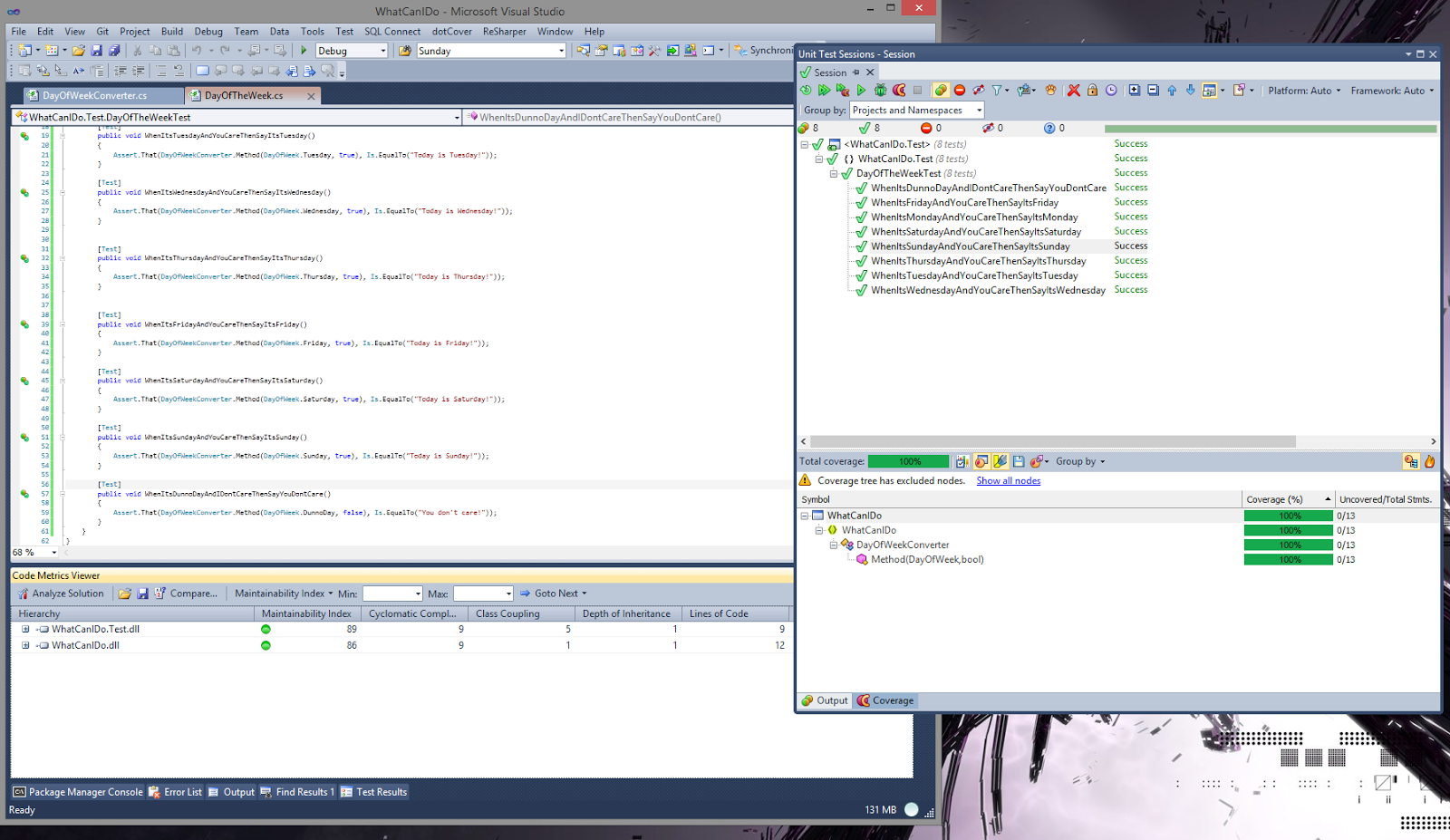The image size is (1450, 840).
Task: Open the Sunday search combo box
Action: click(561, 51)
